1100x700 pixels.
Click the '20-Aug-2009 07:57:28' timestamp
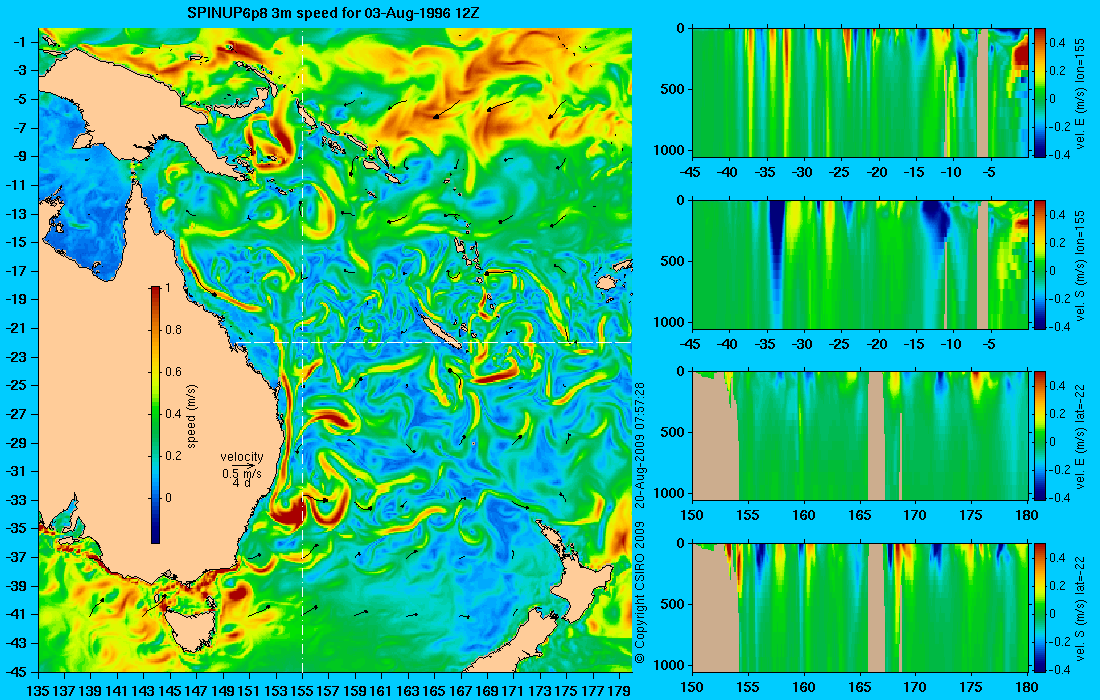(x=639, y=445)
